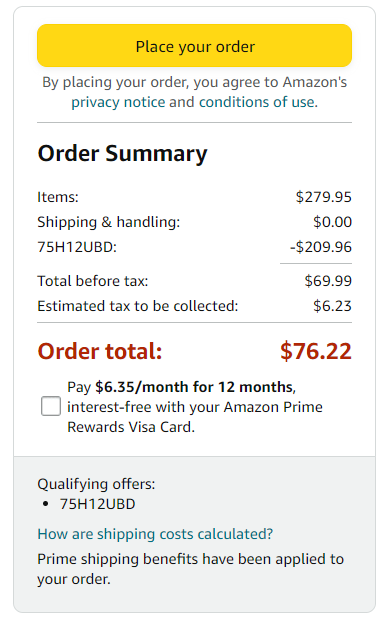The height and width of the screenshot is (620, 387).
Task: Click the Order Summary heading
Action: [x=122, y=153]
